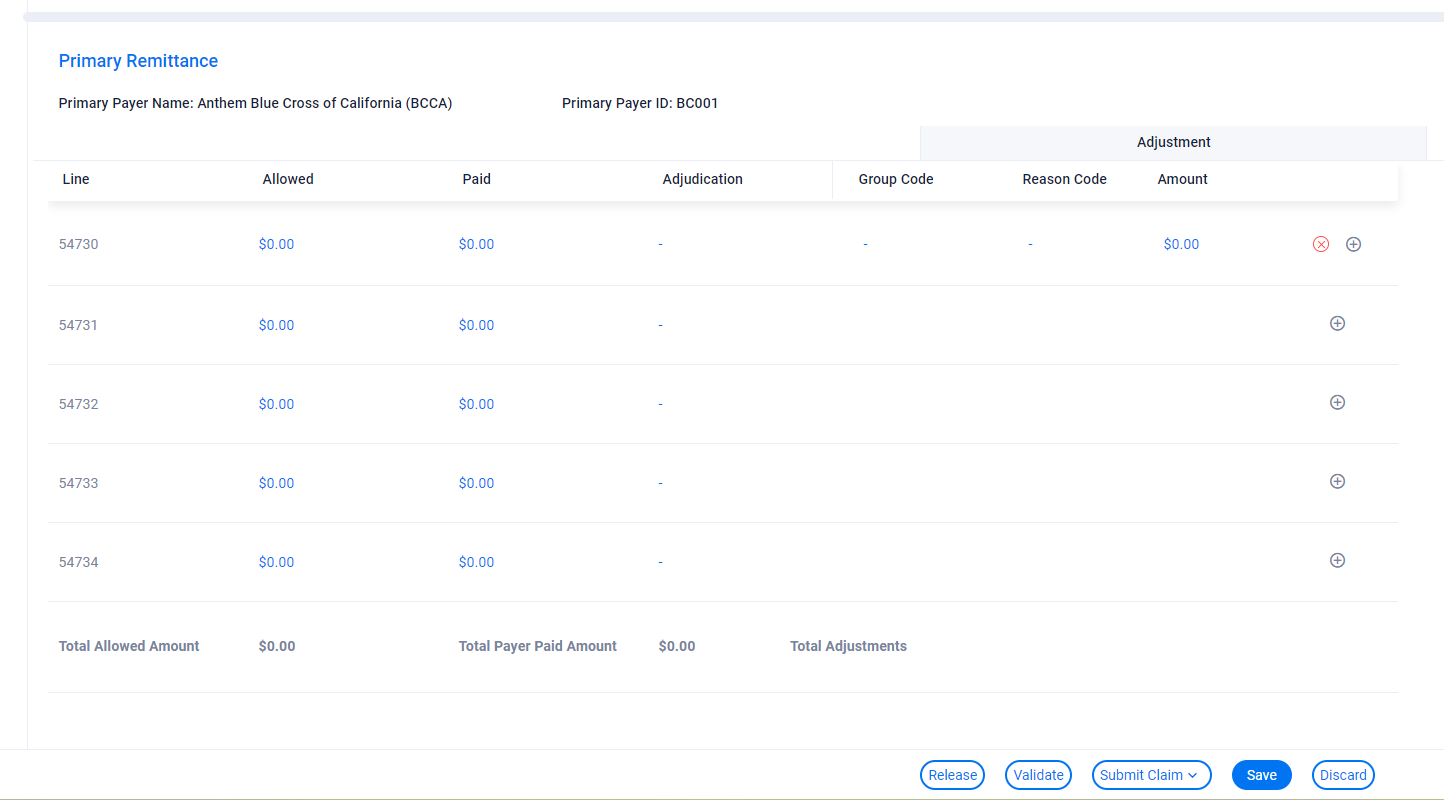Viewport: 1444px width, 800px height.
Task: Edit Adjudication value for line 54730
Action: (661, 244)
